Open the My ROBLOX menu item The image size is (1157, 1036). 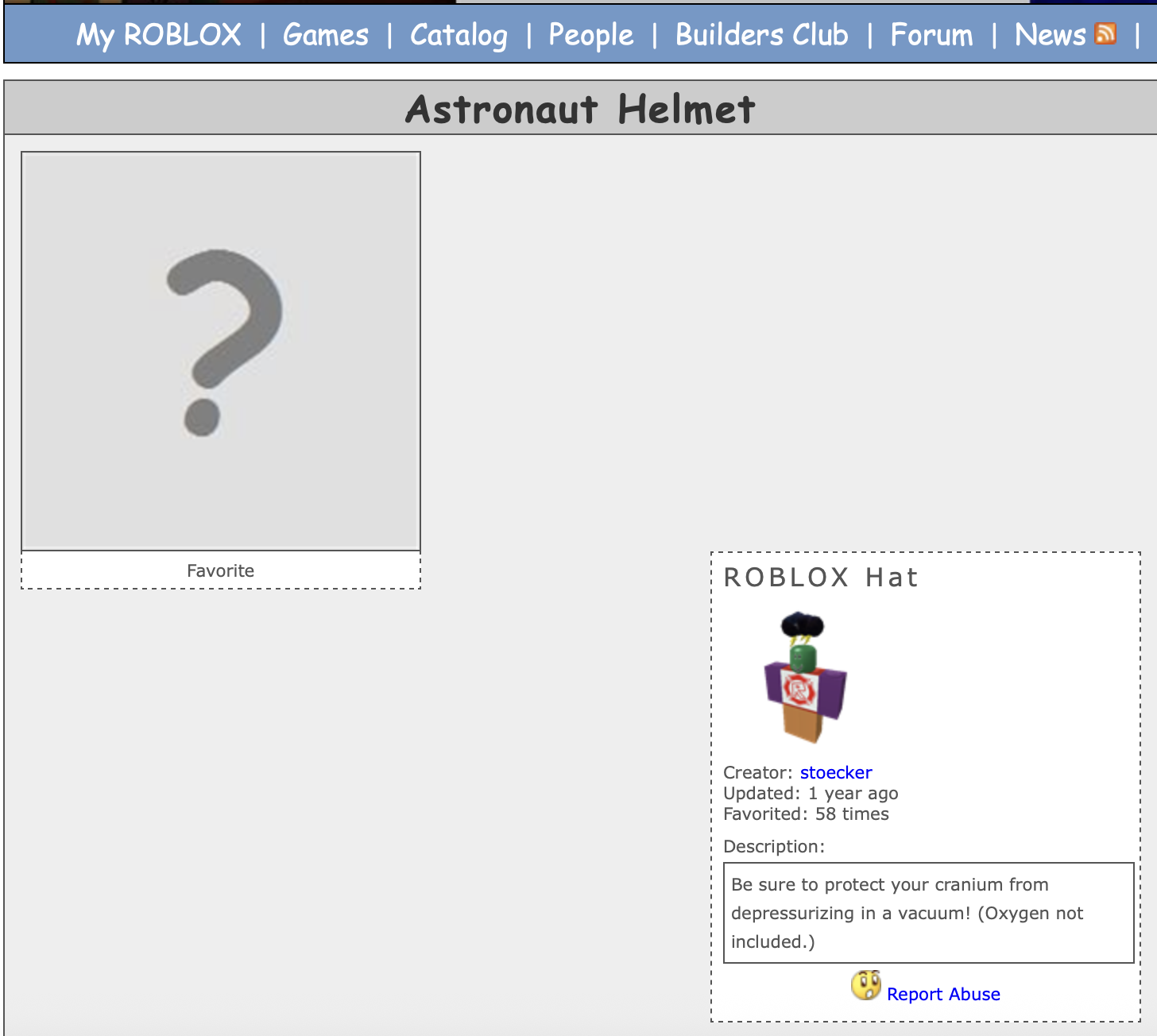coord(159,35)
